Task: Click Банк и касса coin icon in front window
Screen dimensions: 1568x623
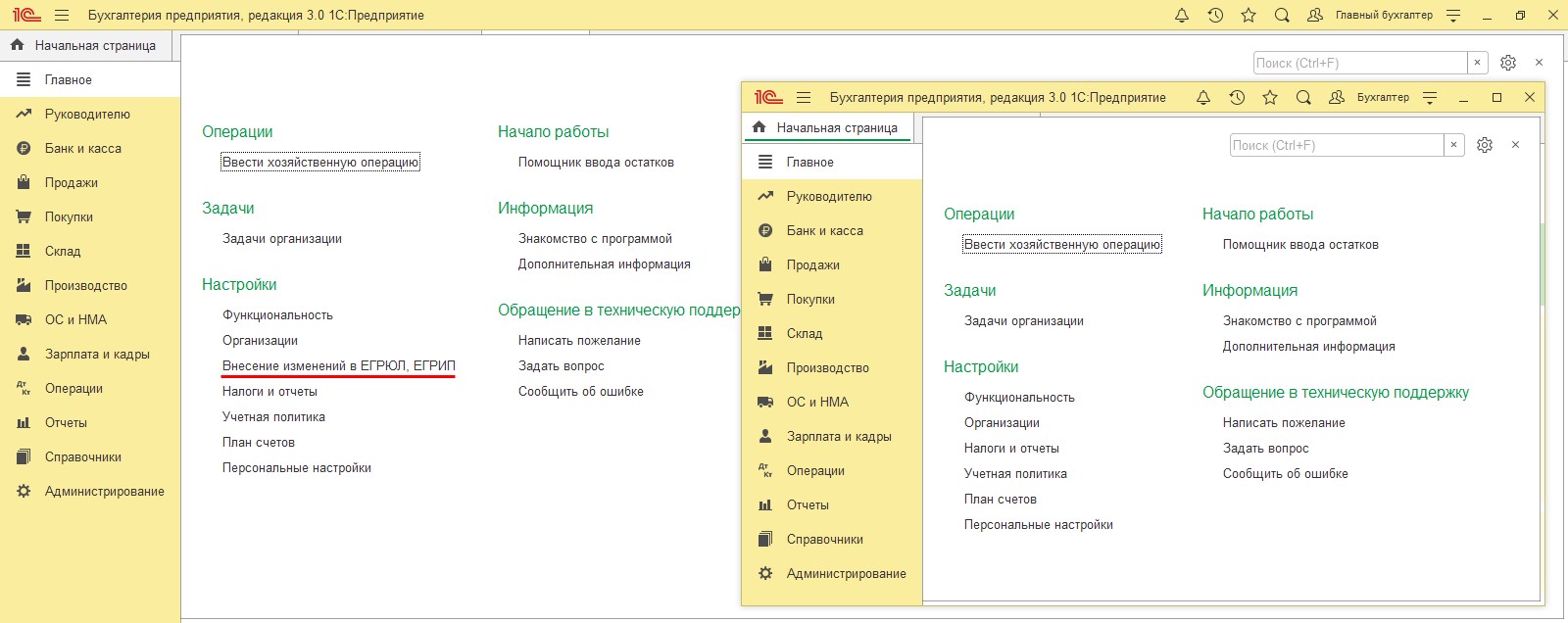Action: (765, 230)
